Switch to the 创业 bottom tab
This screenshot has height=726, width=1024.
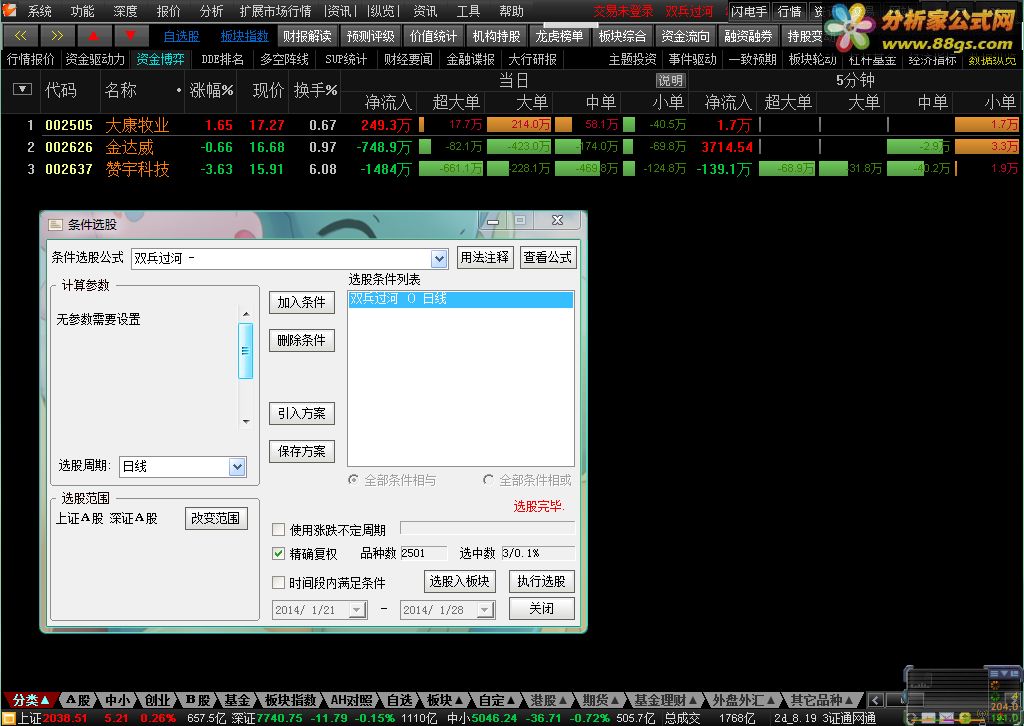157,701
